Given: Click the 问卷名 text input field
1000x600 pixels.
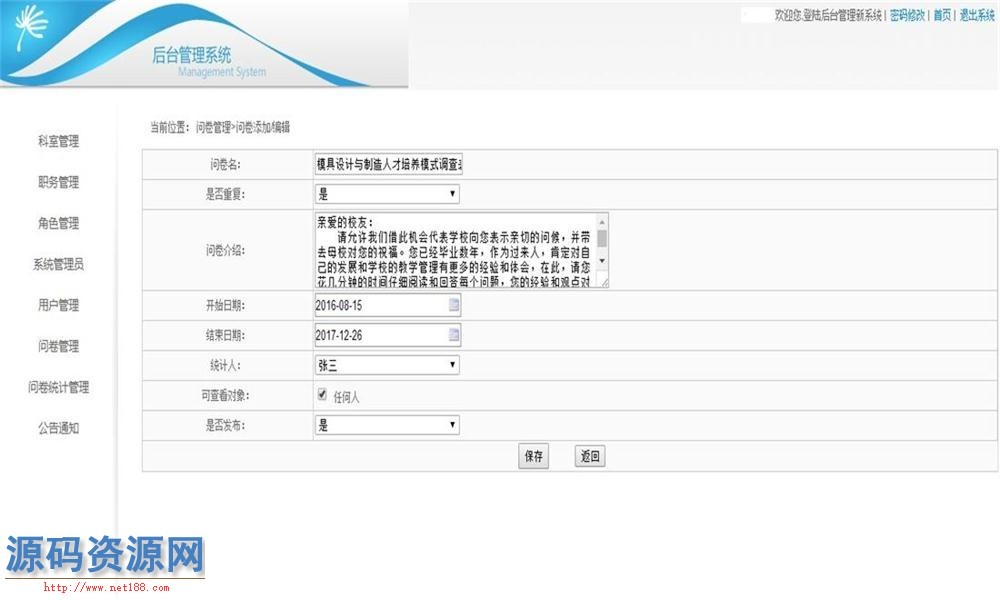Looking at the screenshot, I should pos(388,164).
